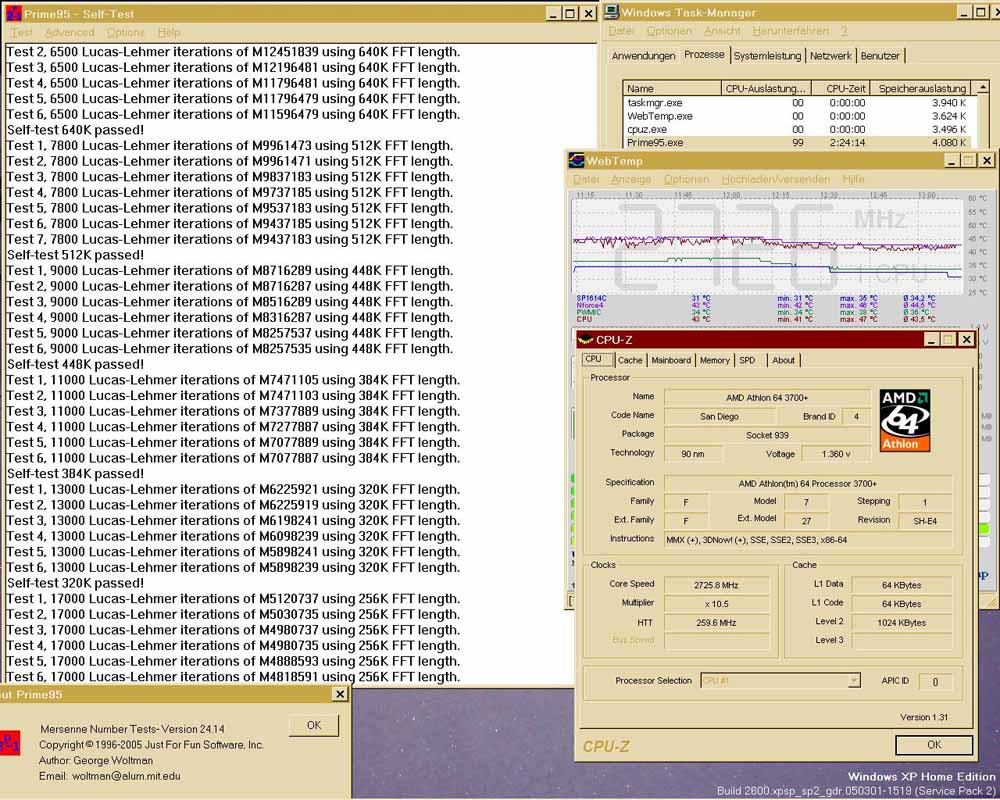Open the Test menu in Prime95
The image size is (1000, 800).
tap(20, 32)
